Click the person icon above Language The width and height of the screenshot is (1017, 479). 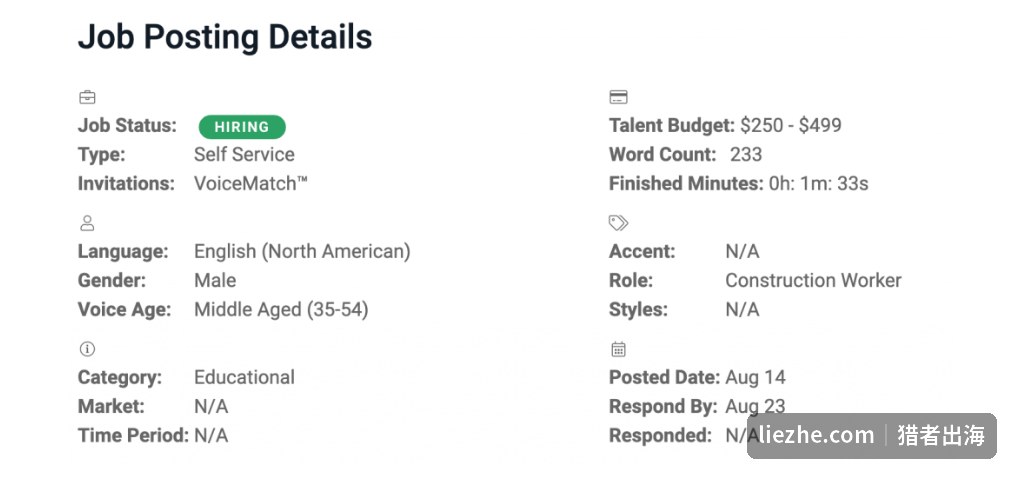(87, 223)
